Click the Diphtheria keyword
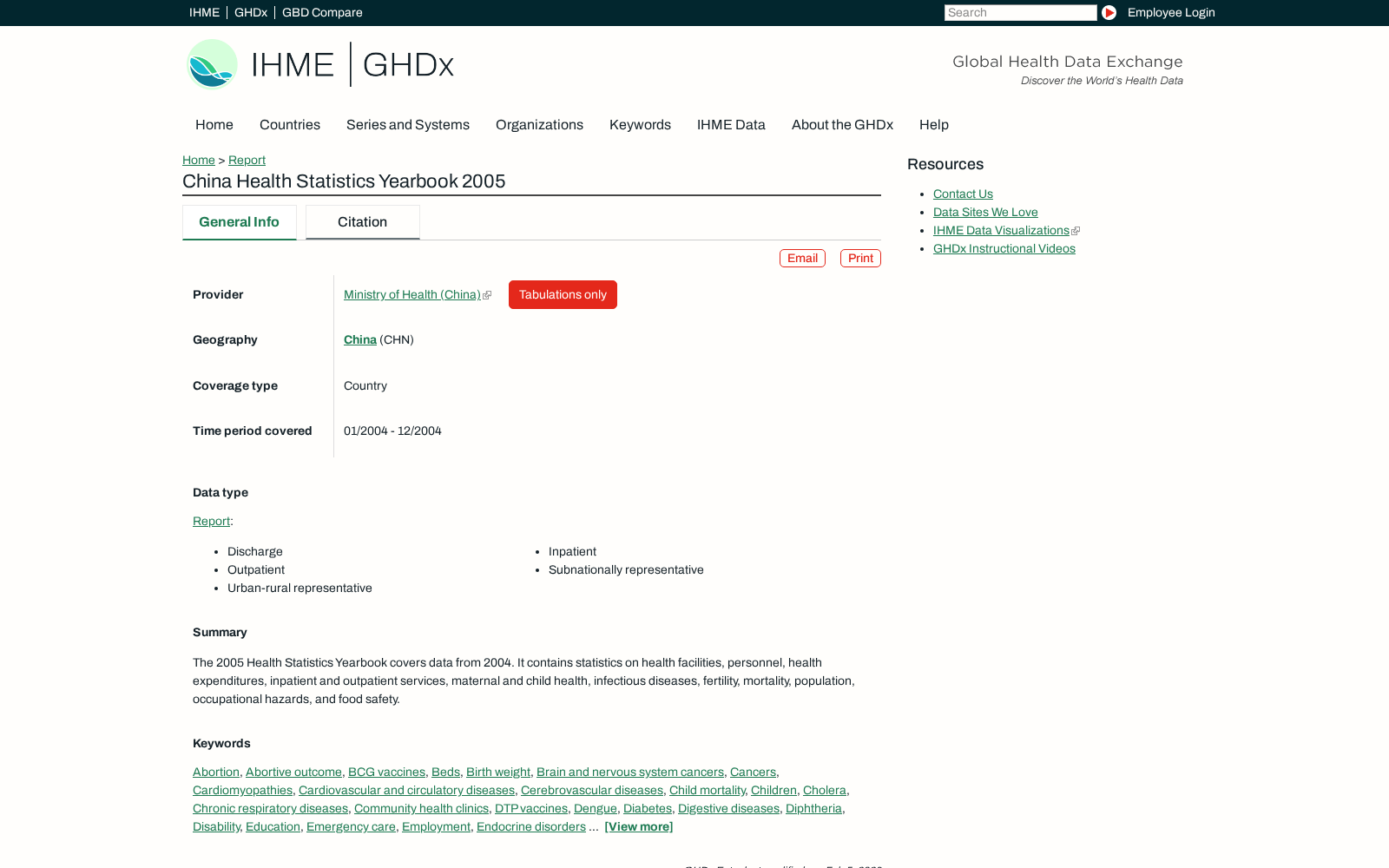This screenshot has width=1389, height=868. click(x=813, y=808)
